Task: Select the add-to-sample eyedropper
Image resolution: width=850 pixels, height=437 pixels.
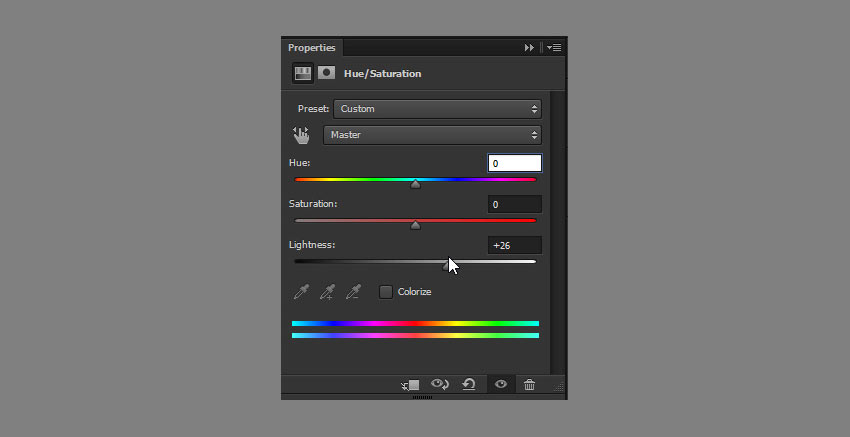Action: pos(327,292)
